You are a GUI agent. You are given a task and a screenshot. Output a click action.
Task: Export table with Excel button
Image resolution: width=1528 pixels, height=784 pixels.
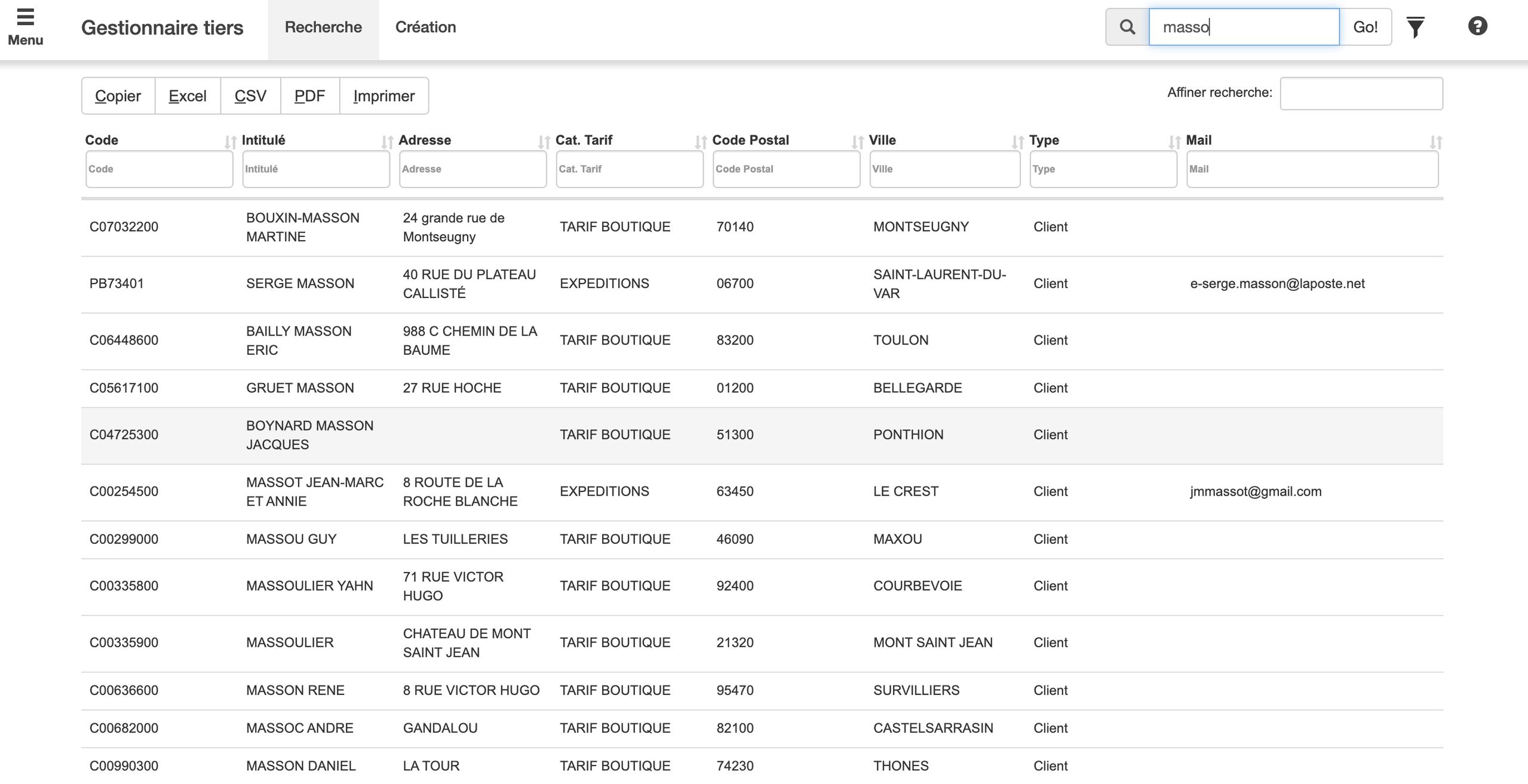(188, 96)
